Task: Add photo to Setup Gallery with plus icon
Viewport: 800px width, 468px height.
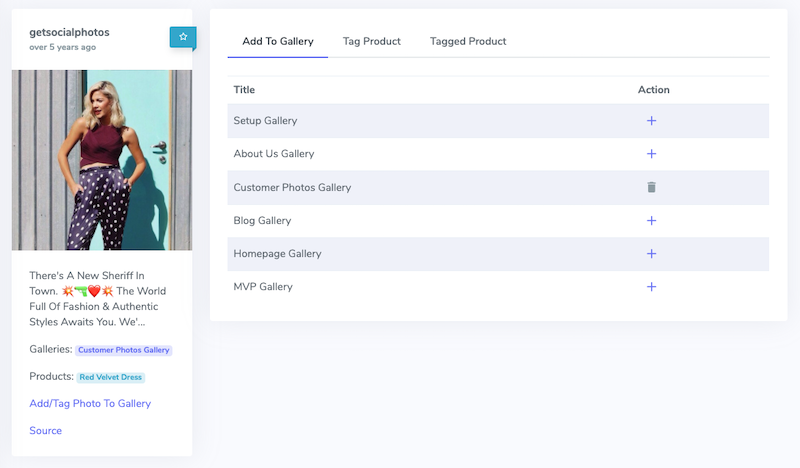Action: coord(652,121)
